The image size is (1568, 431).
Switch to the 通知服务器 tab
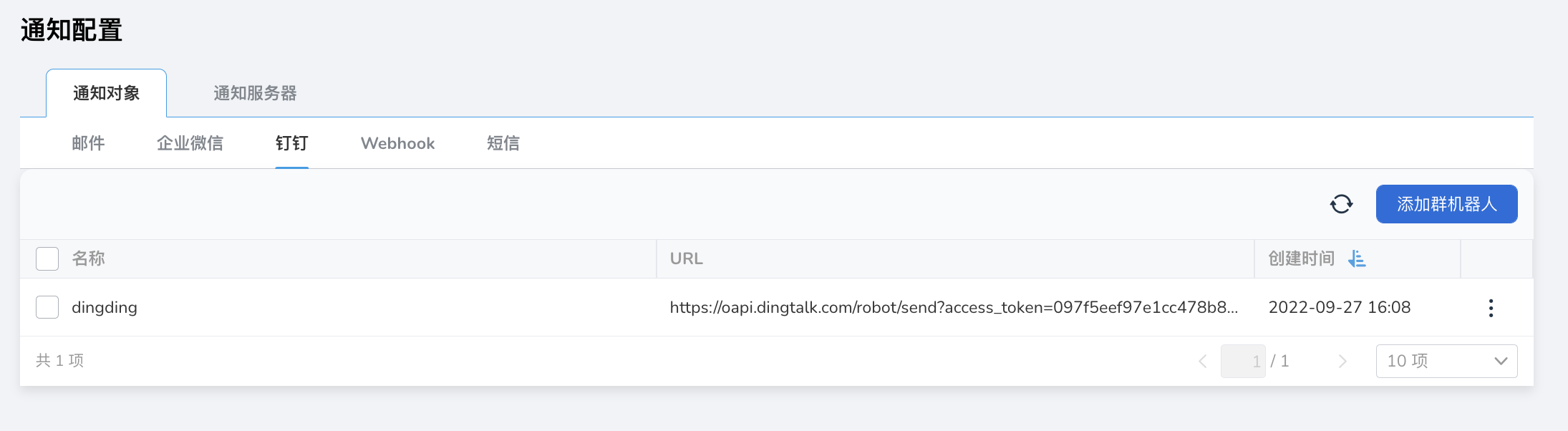tap(255, 93)
